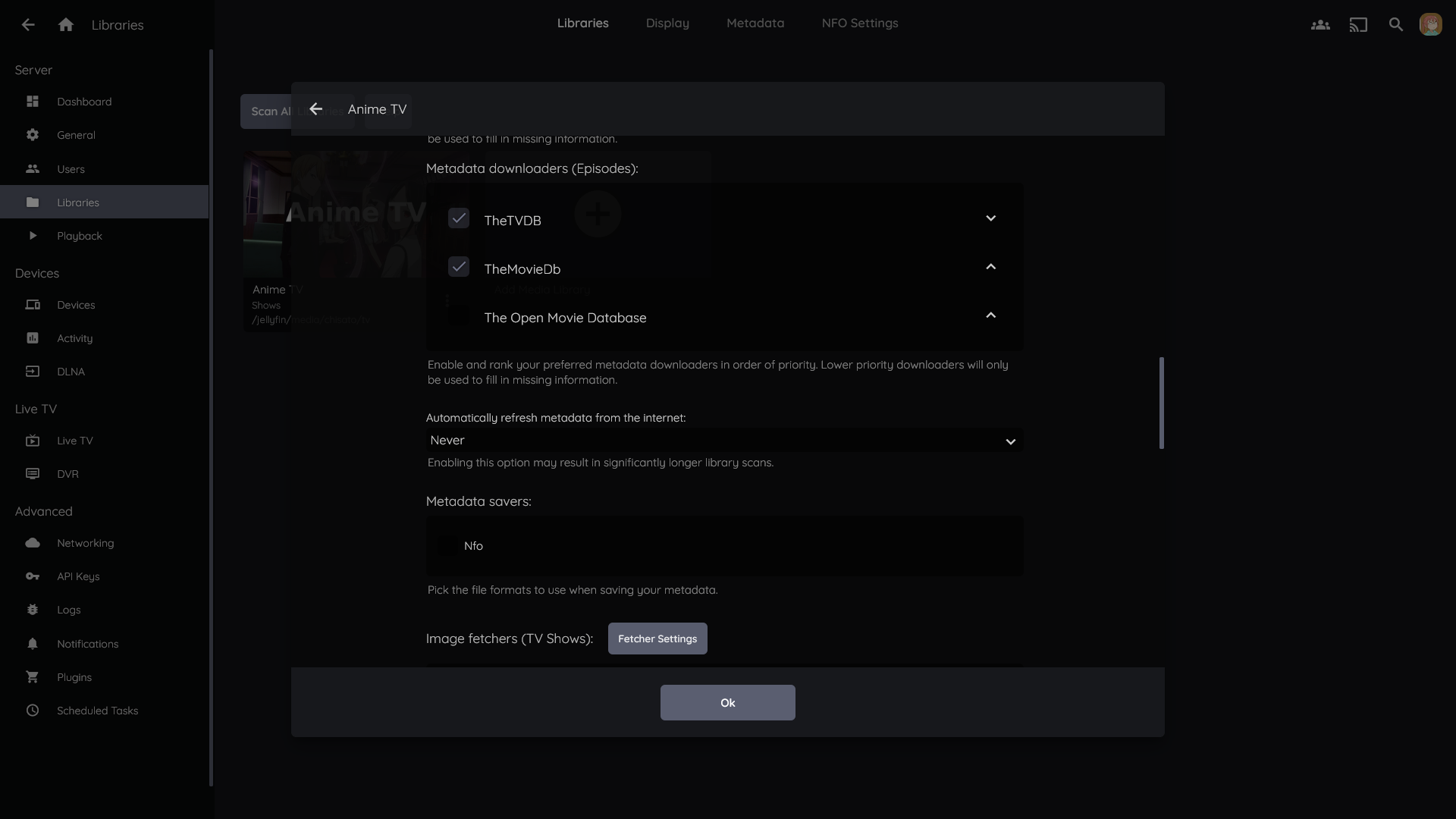Image resolution: width=1456 pixels, height=819 pixels.
Task: Enable The Open Movie Database checkbox
Action: [x=459, y=316]
